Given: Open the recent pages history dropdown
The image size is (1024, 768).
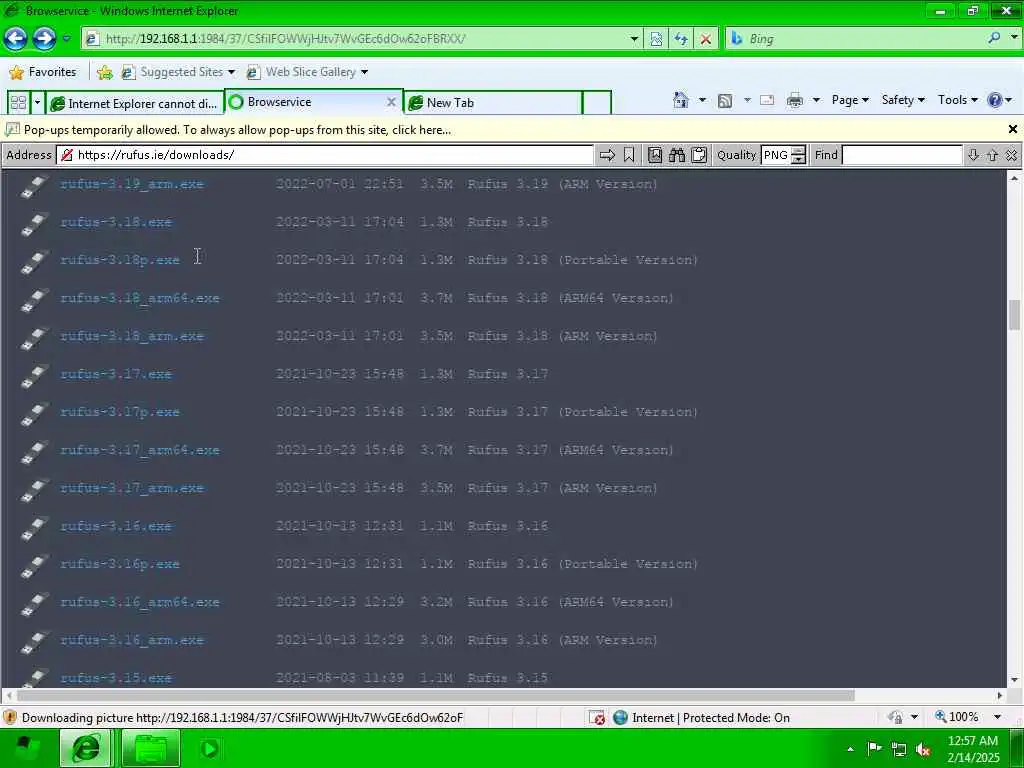Looking at the screenshot, I should [x=66, y=39].
